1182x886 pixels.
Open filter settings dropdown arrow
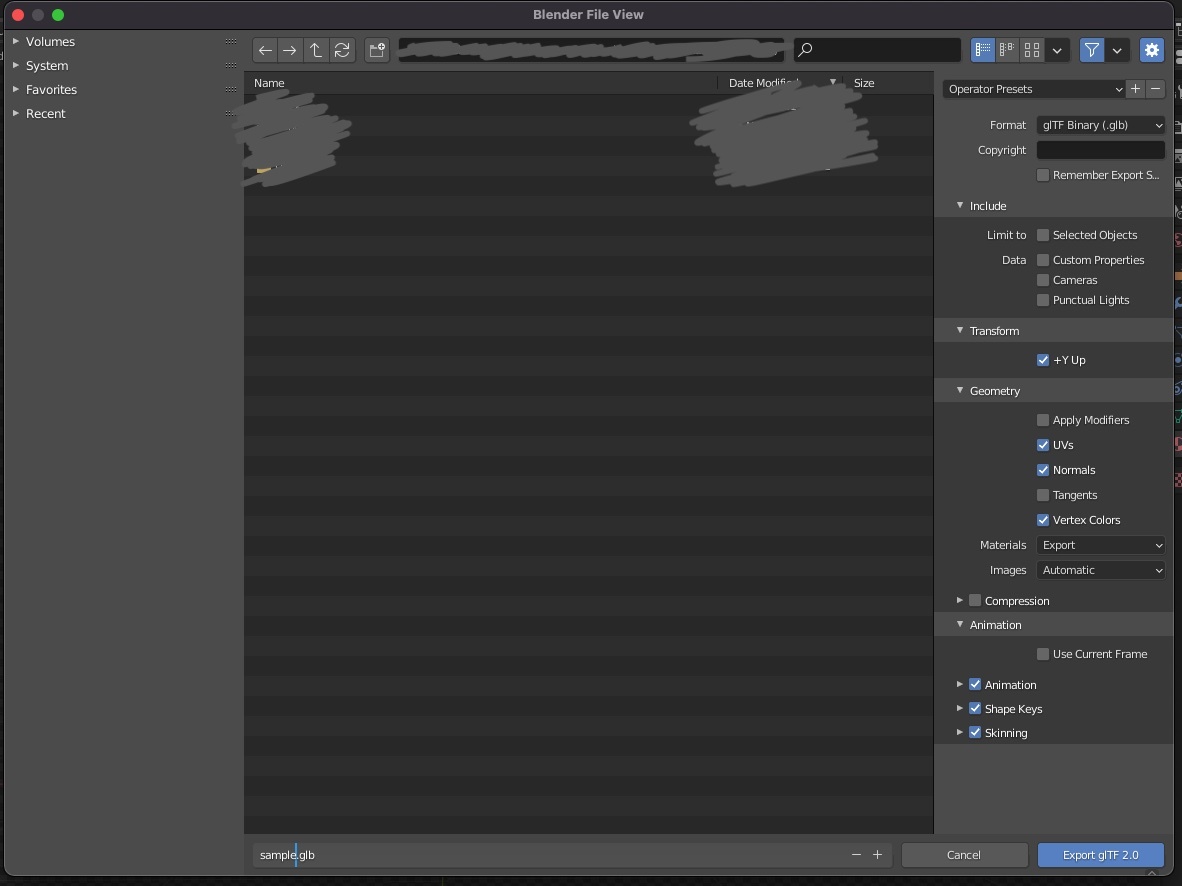[x=1117, y=51]
